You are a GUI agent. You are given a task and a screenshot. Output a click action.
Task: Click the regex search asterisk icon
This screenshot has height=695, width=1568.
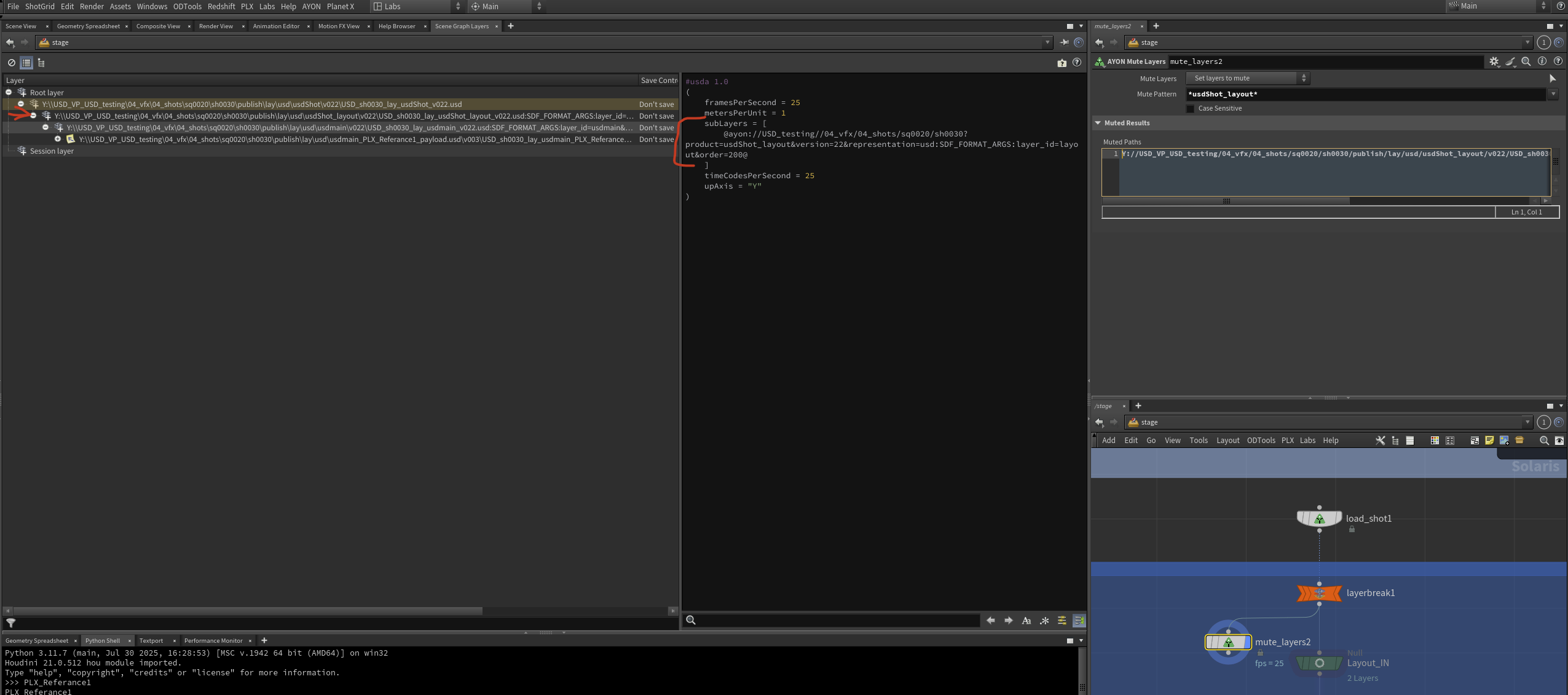1044,621
